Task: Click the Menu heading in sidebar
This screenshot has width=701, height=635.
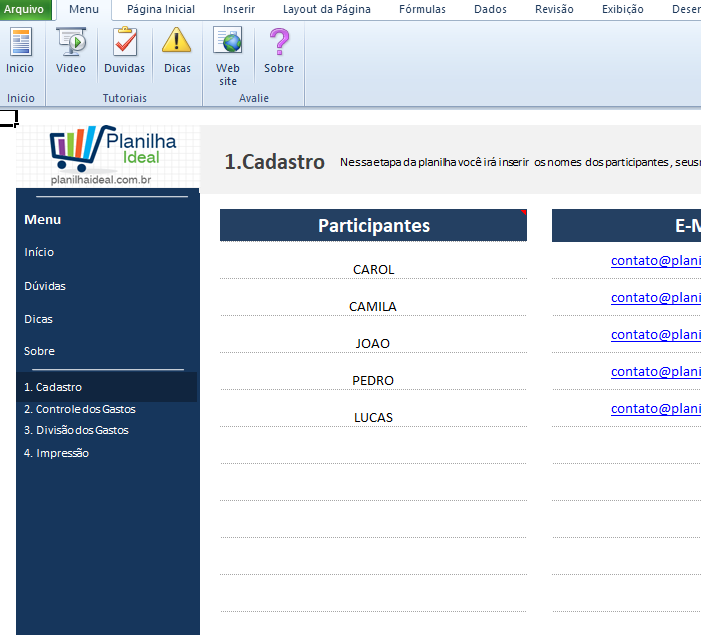Action: (42, 220)
